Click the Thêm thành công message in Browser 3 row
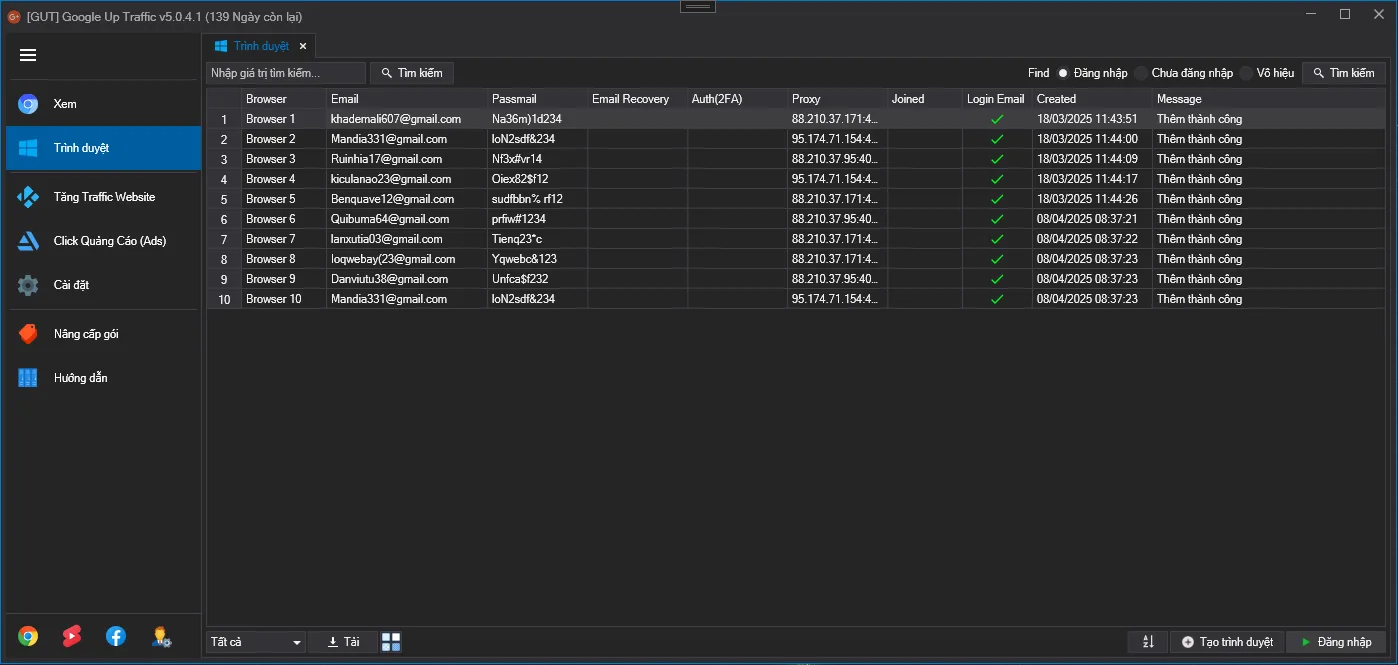Image resolution: width=1398 pixels, height=665 pixels. [x=1270, y=159]
